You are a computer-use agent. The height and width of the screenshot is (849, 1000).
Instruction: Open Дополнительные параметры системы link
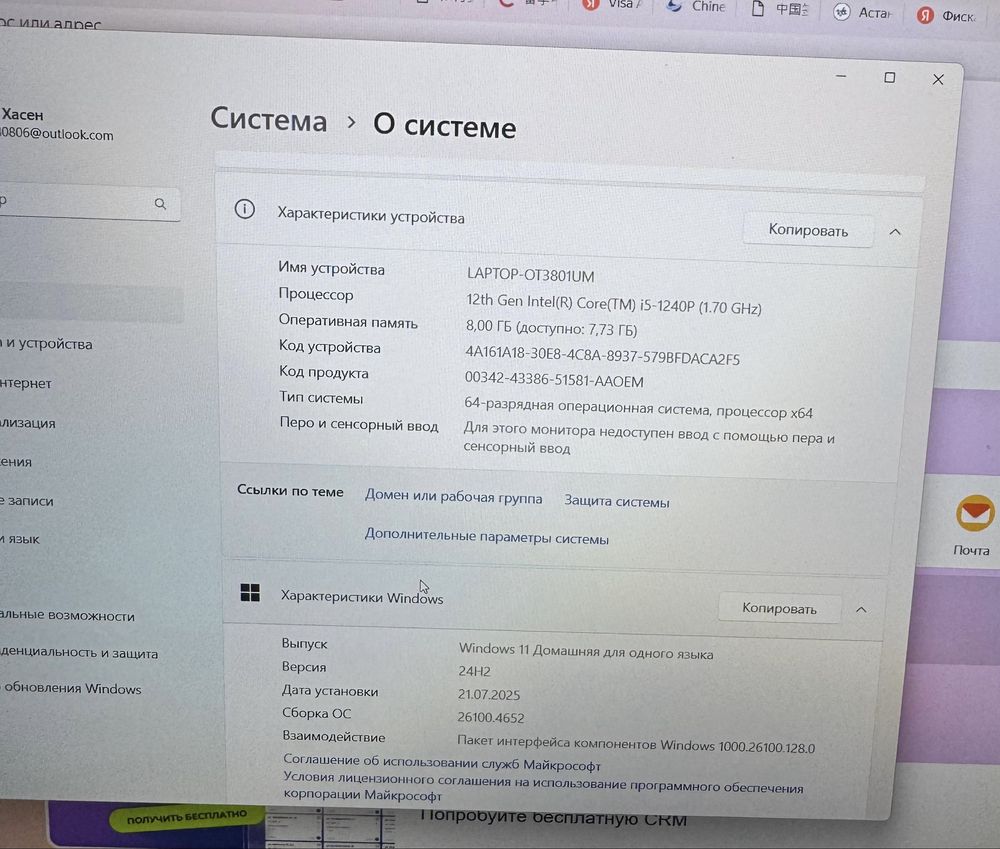[486, 536]
